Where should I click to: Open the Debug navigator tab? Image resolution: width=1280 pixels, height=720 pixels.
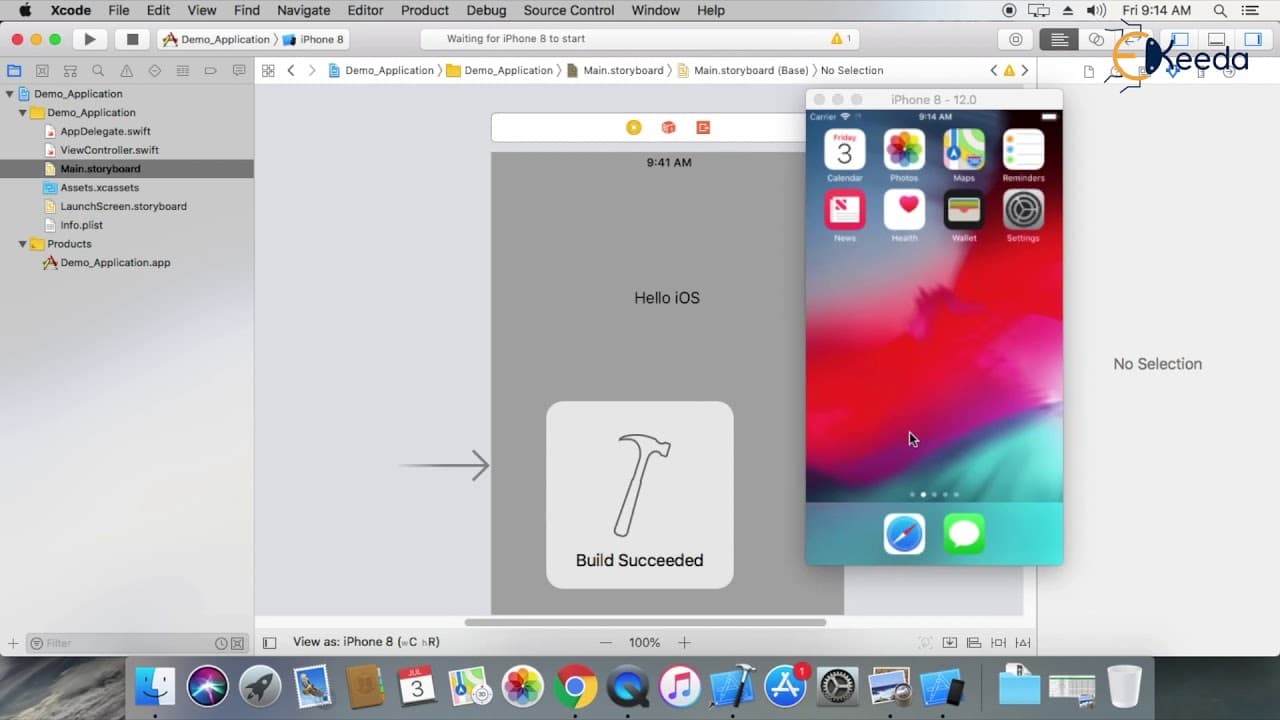[x=182, y=71]
